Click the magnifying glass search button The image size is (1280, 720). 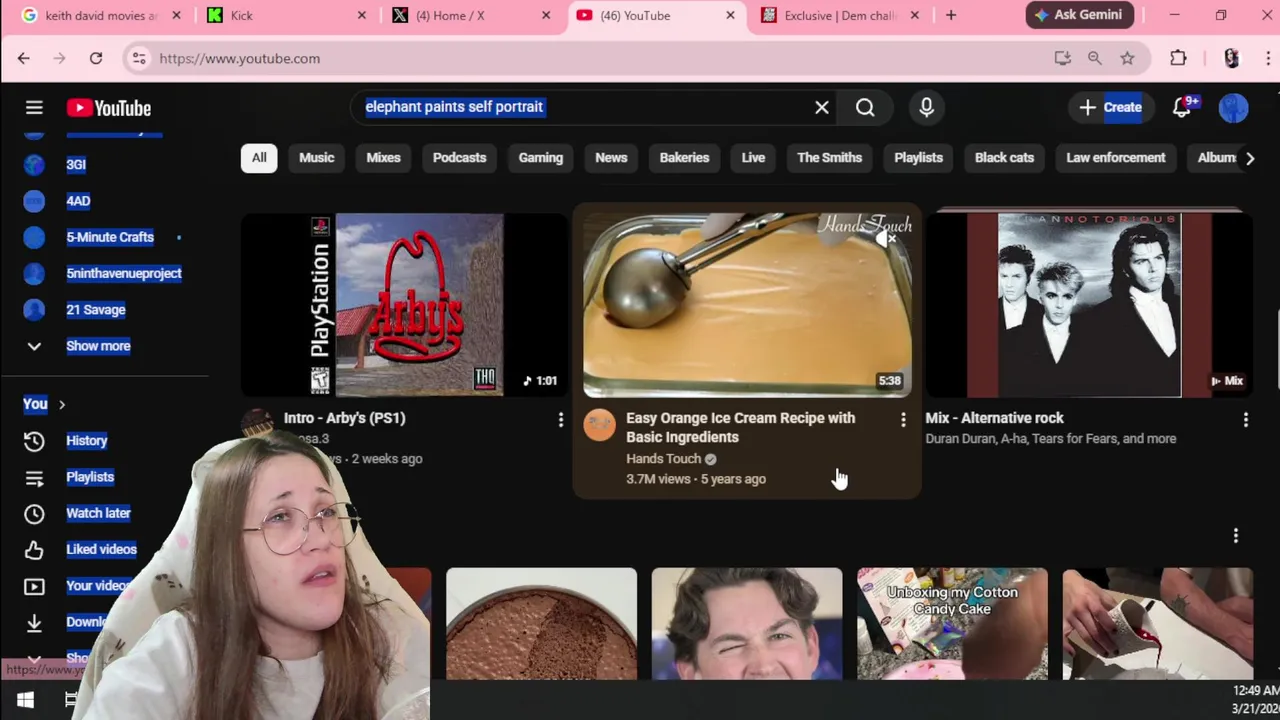pyautogui.click(x=865, y=107)
